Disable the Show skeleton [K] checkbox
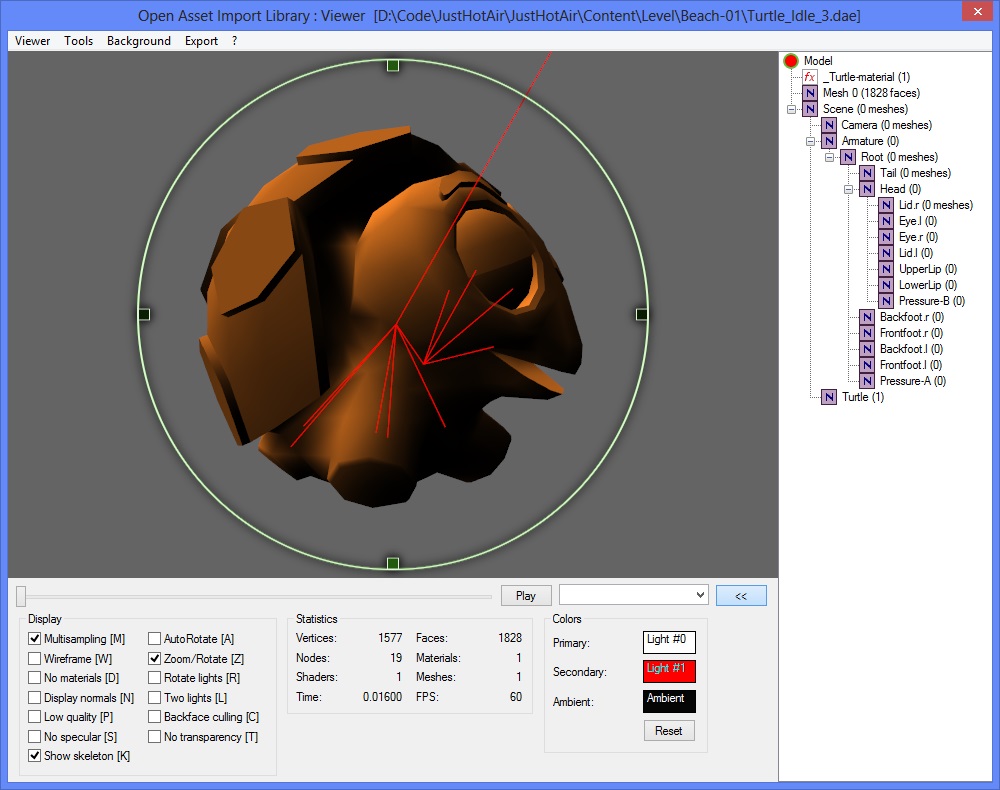The image size is (1000, 790). pyautogui.click(x=35, y=756)
